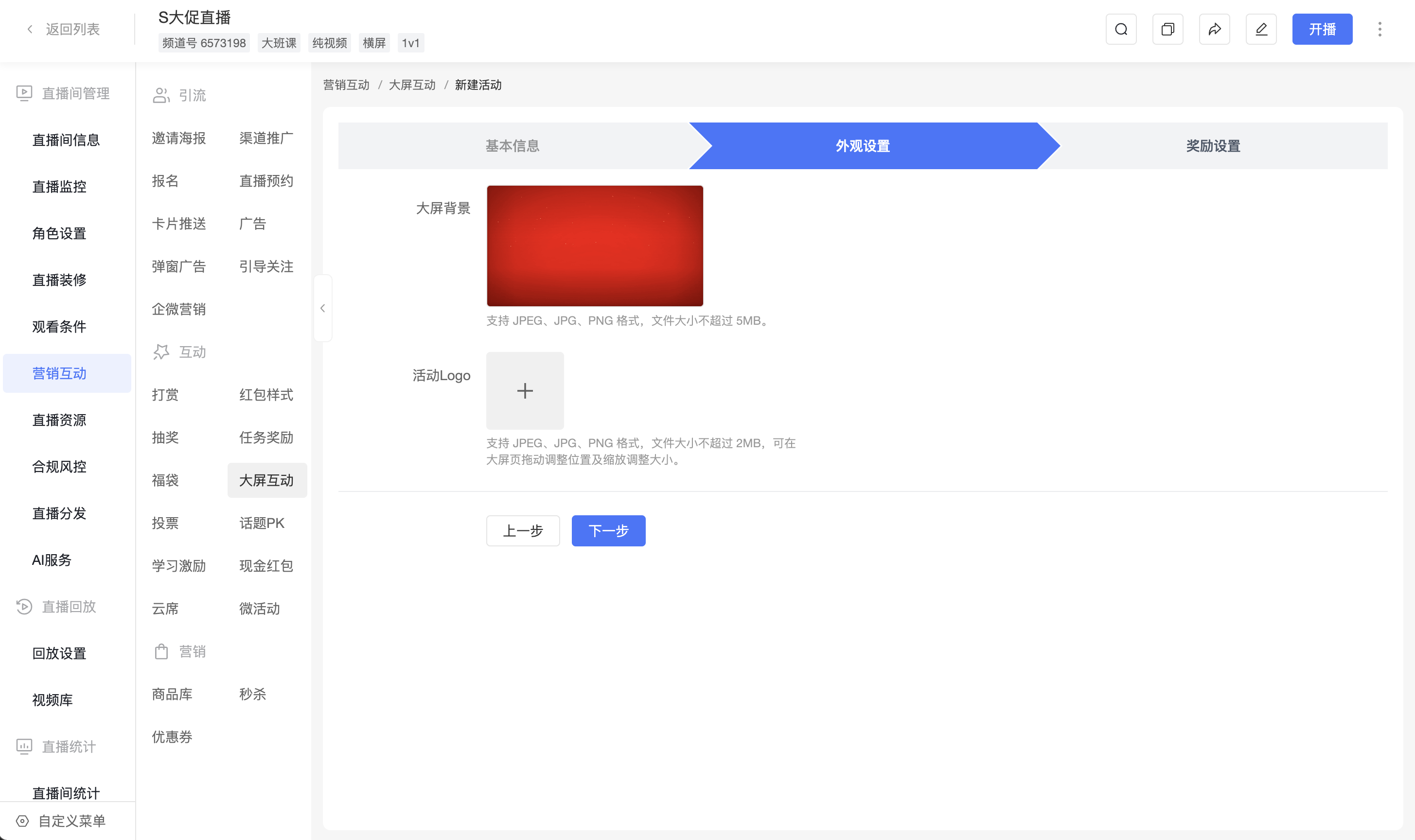This screenshot has height=840, width=1415.
Task: Click the 直播回放 section icon
Action: pyautogui.click(x=24, y=606)
